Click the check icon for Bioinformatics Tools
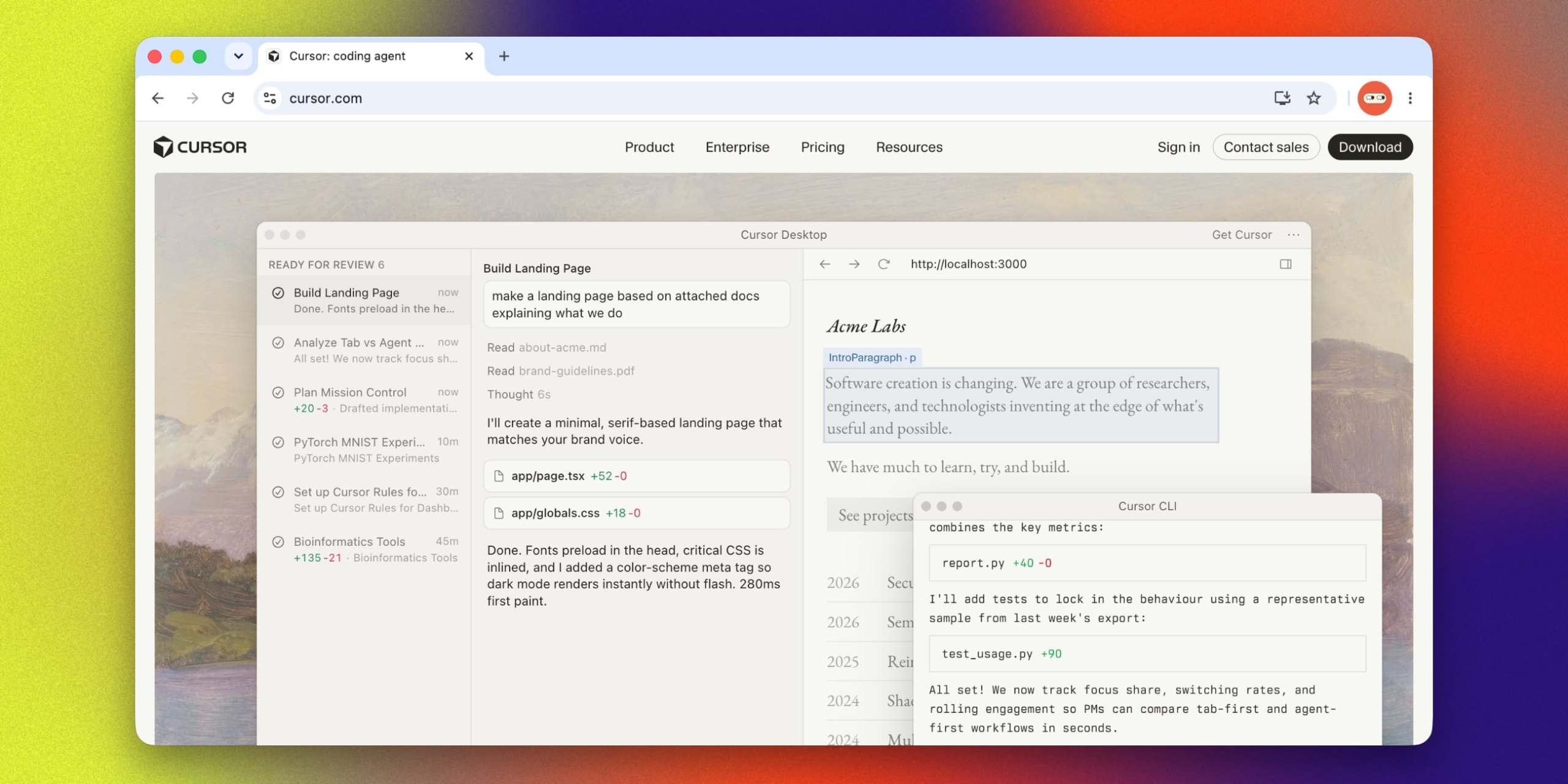The height and width of the screenshot is (784, 1568). 278,541
